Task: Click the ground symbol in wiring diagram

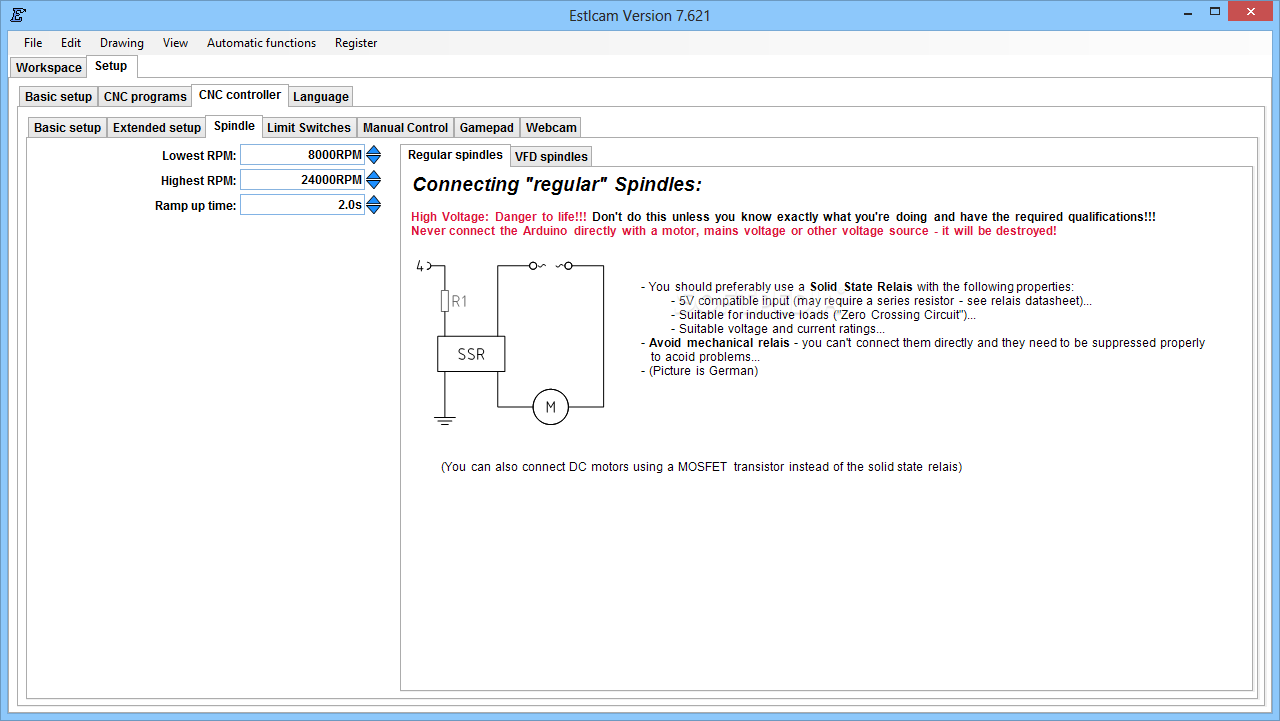Action: pyautogui.click(x=446, y=421)
